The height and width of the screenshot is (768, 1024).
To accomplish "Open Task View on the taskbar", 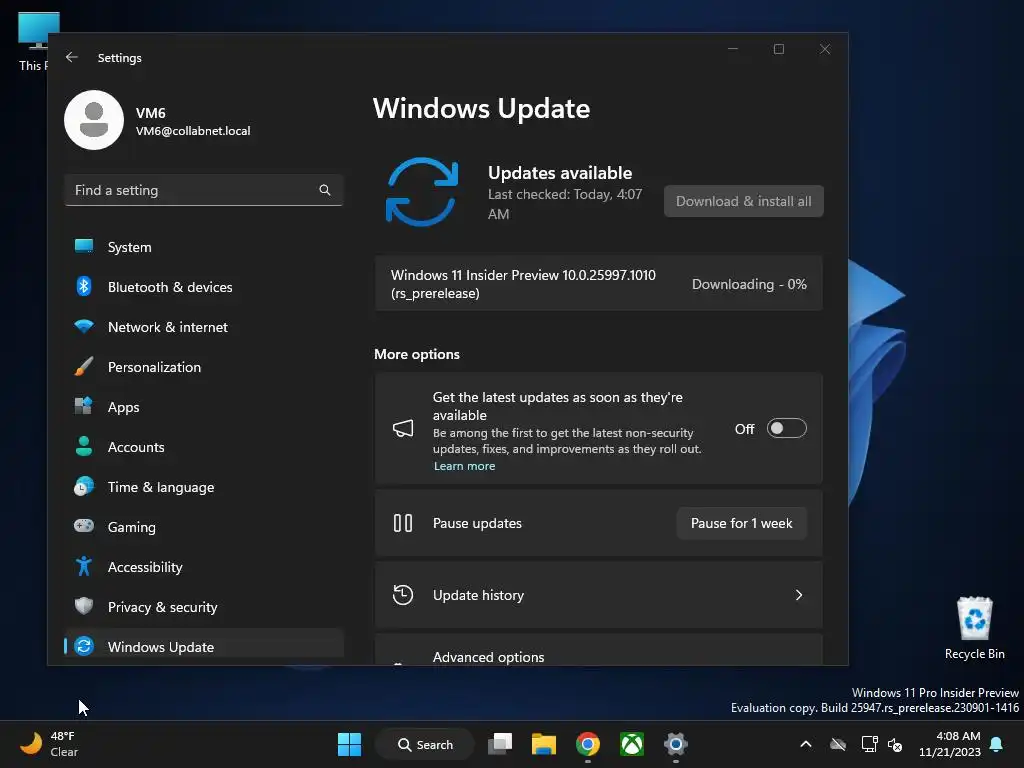I will point(500,744).
